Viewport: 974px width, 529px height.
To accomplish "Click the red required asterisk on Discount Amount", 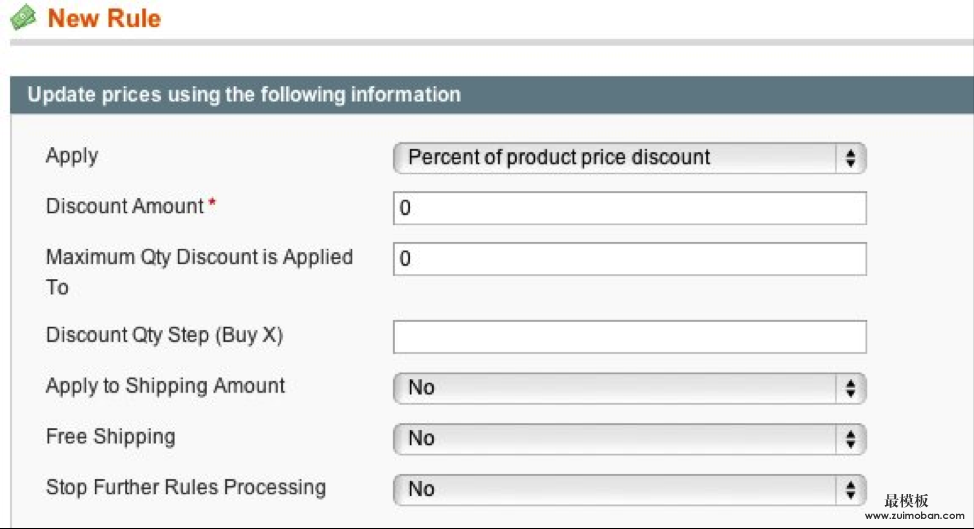I will coord(212,206).
